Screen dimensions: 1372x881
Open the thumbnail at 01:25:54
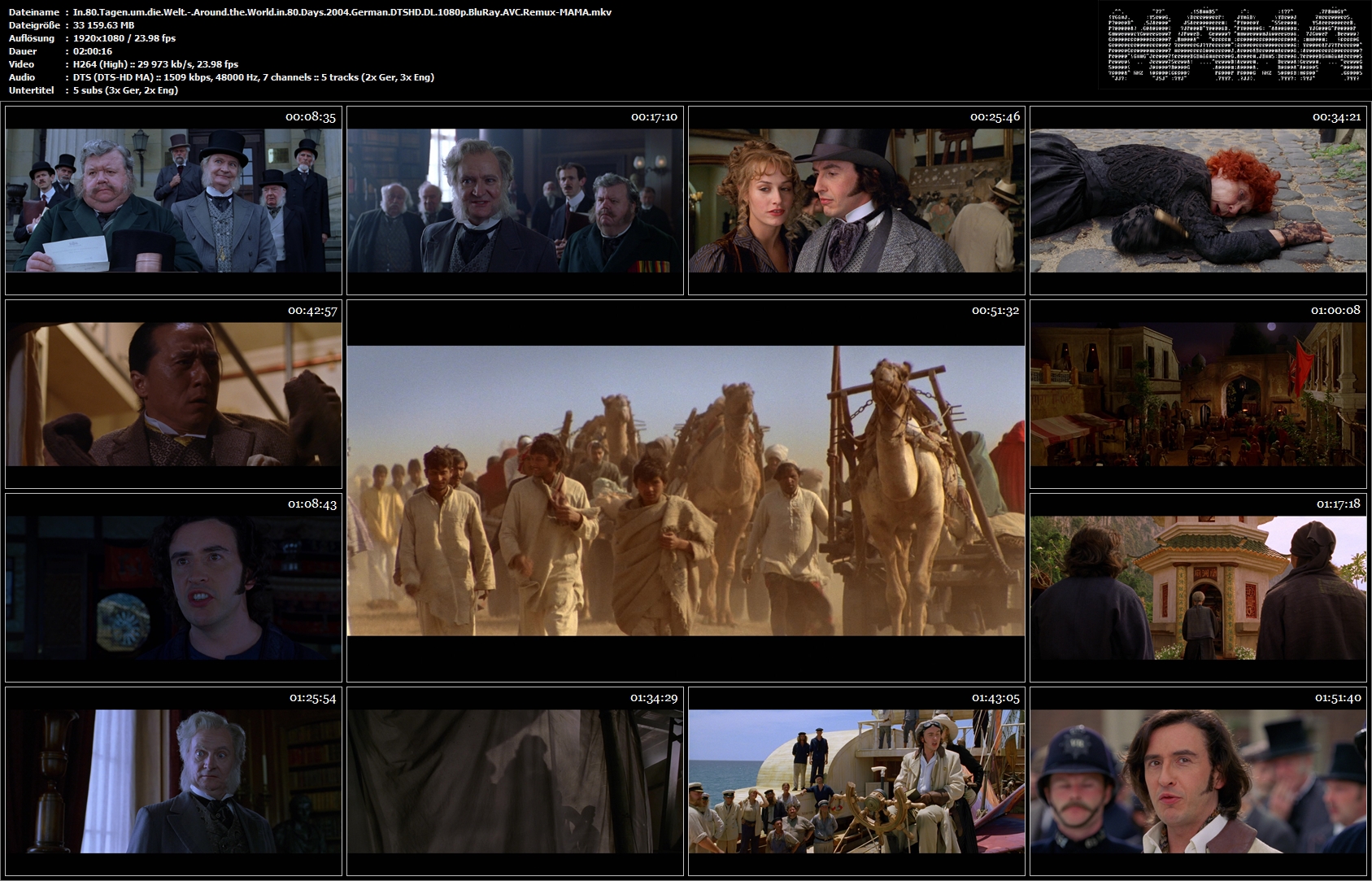[173, 781]
